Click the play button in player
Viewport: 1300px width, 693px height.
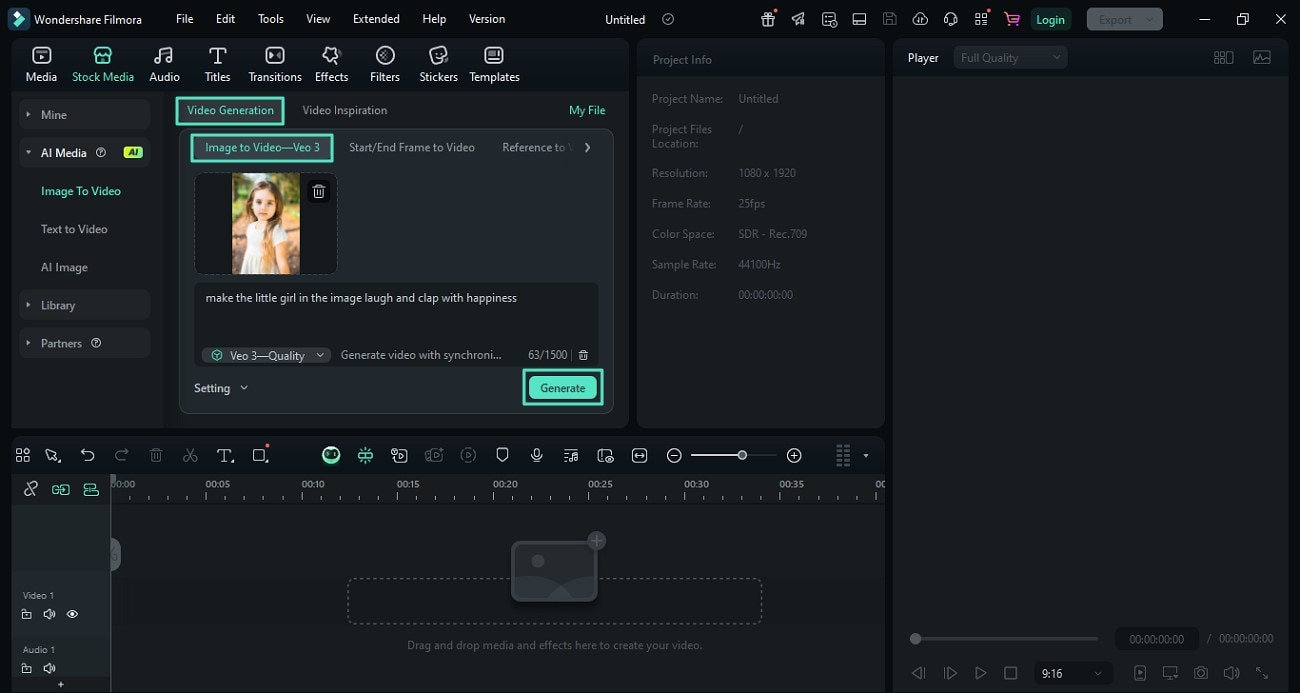[x=981, y=673]
